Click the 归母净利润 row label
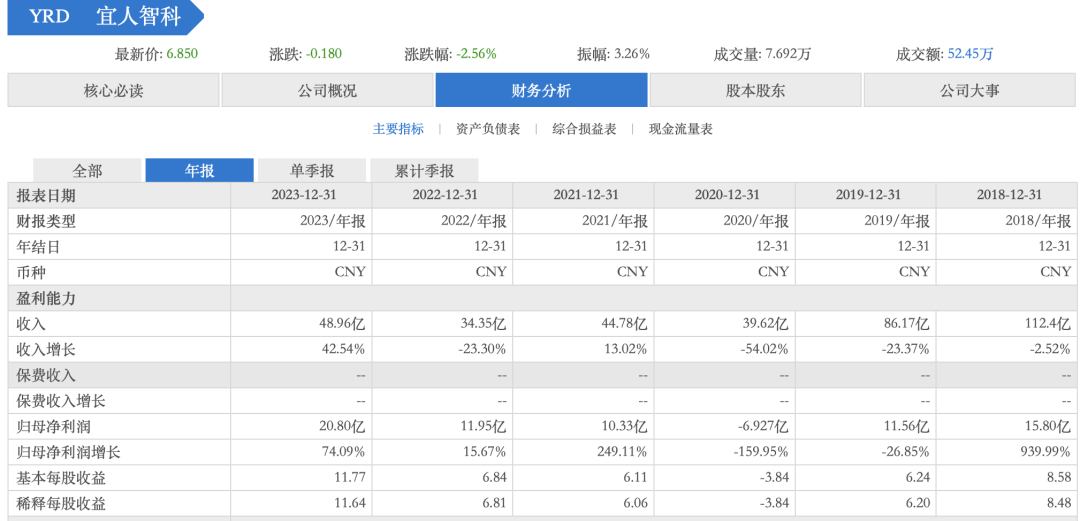1080x521 pixels. (x=53, y=427)
